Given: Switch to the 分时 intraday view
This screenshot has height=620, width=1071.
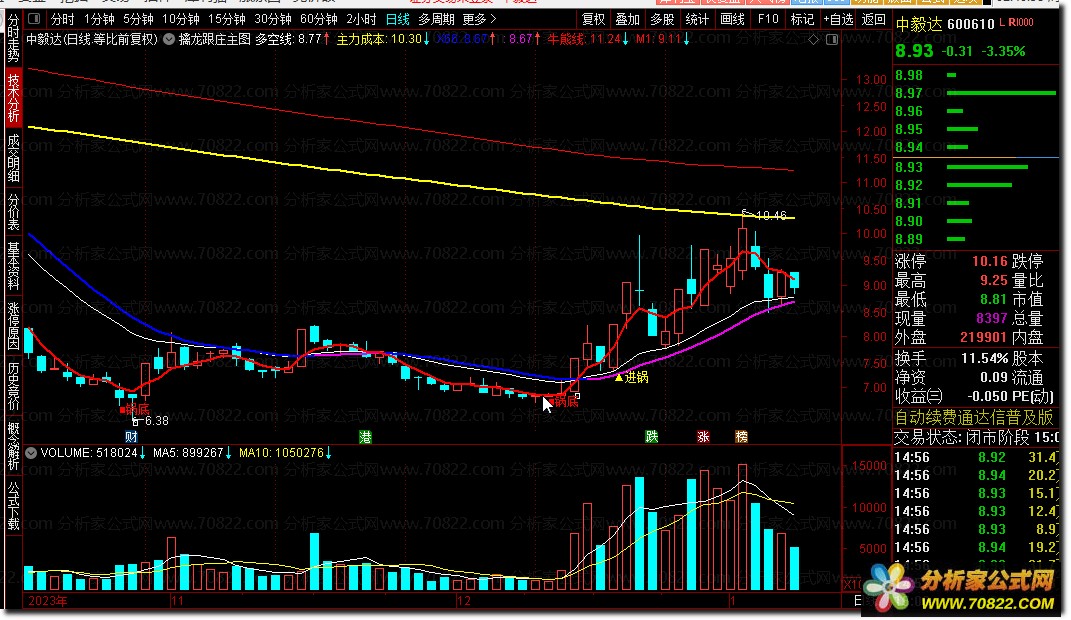Looking at the screenshot, I should 63,19.
